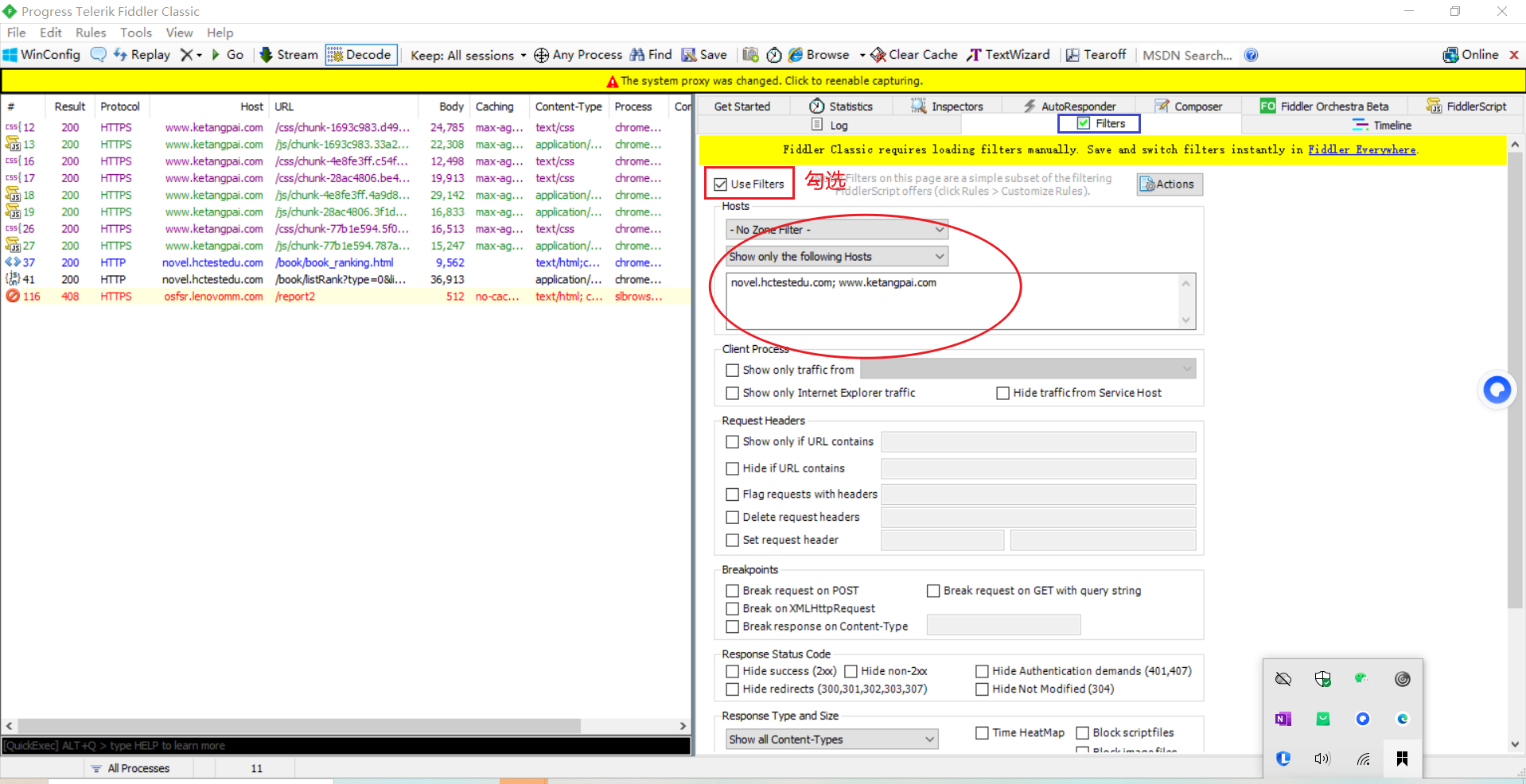1526x784 pixels.
Task: Open OneNote tray icon
Action: (1283, 719)
